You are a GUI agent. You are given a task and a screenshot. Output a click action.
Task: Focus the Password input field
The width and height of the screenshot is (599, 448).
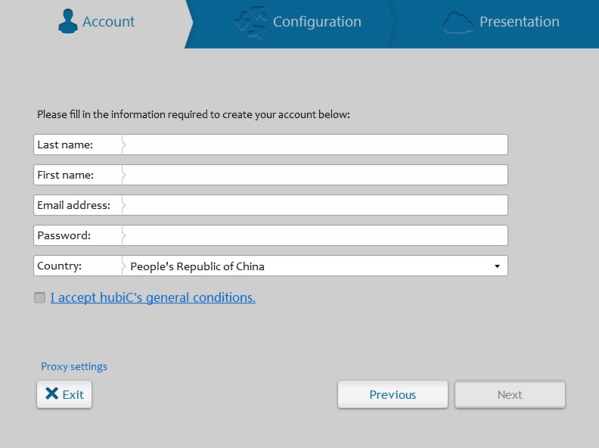(315, 235)
